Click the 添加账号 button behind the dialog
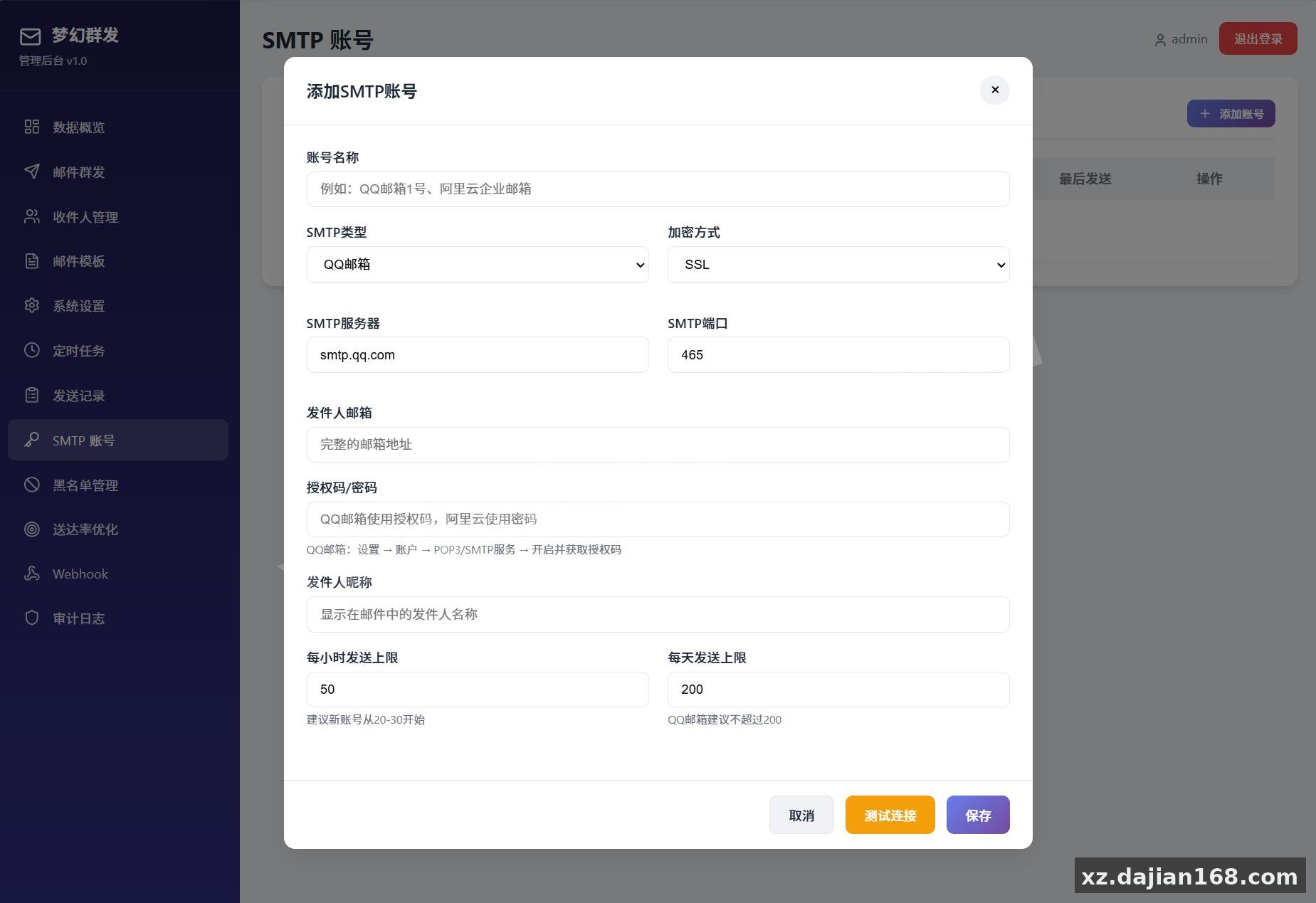The width and height of the screenshot is (1316, 903). pyautogui.click(x=1231, y=114)
